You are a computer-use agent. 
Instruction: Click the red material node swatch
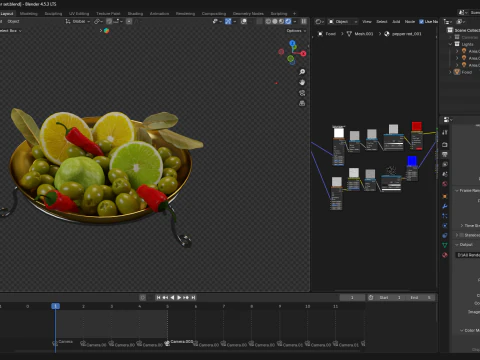tap(417, 126)
